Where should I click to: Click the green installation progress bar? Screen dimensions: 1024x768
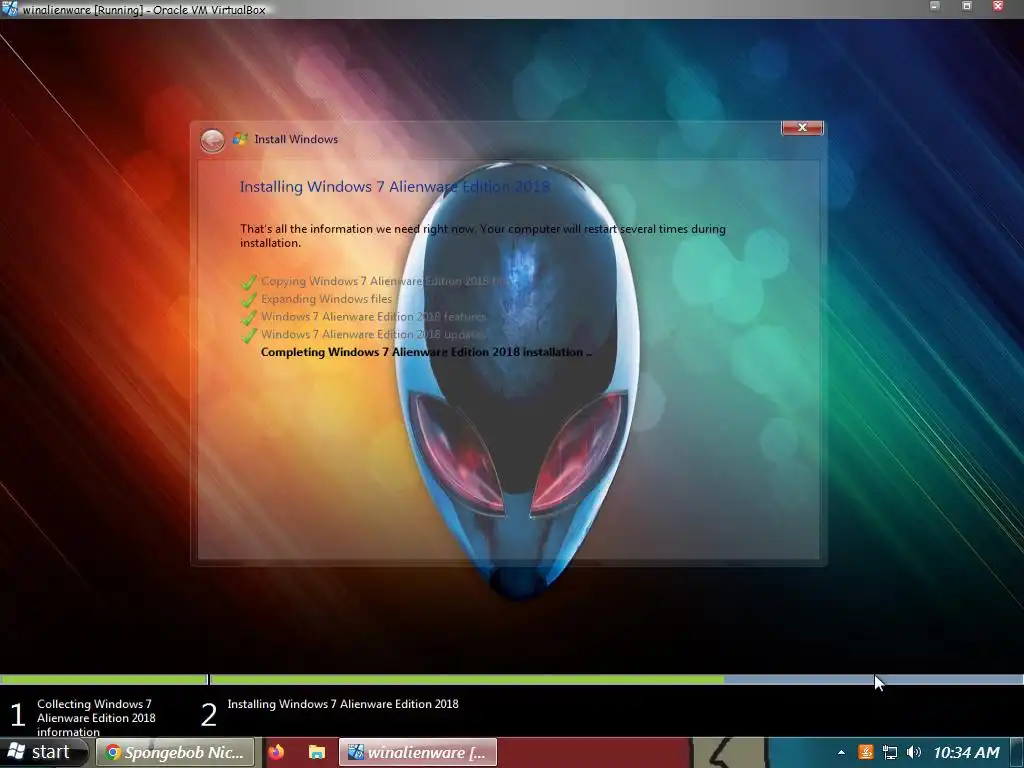click(467, 680)
